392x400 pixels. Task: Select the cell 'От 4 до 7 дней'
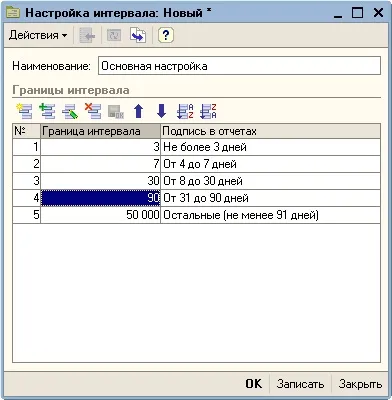click(270, 164)
